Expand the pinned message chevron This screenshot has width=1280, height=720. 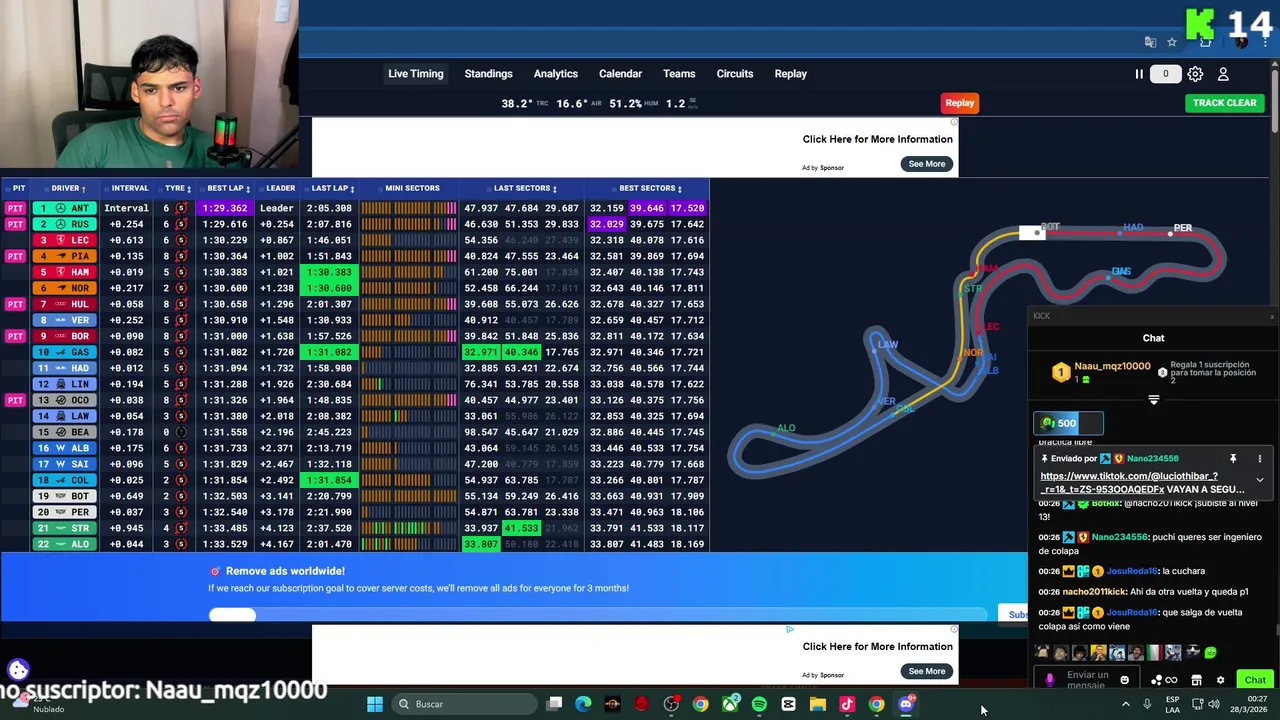point(1259,480)
